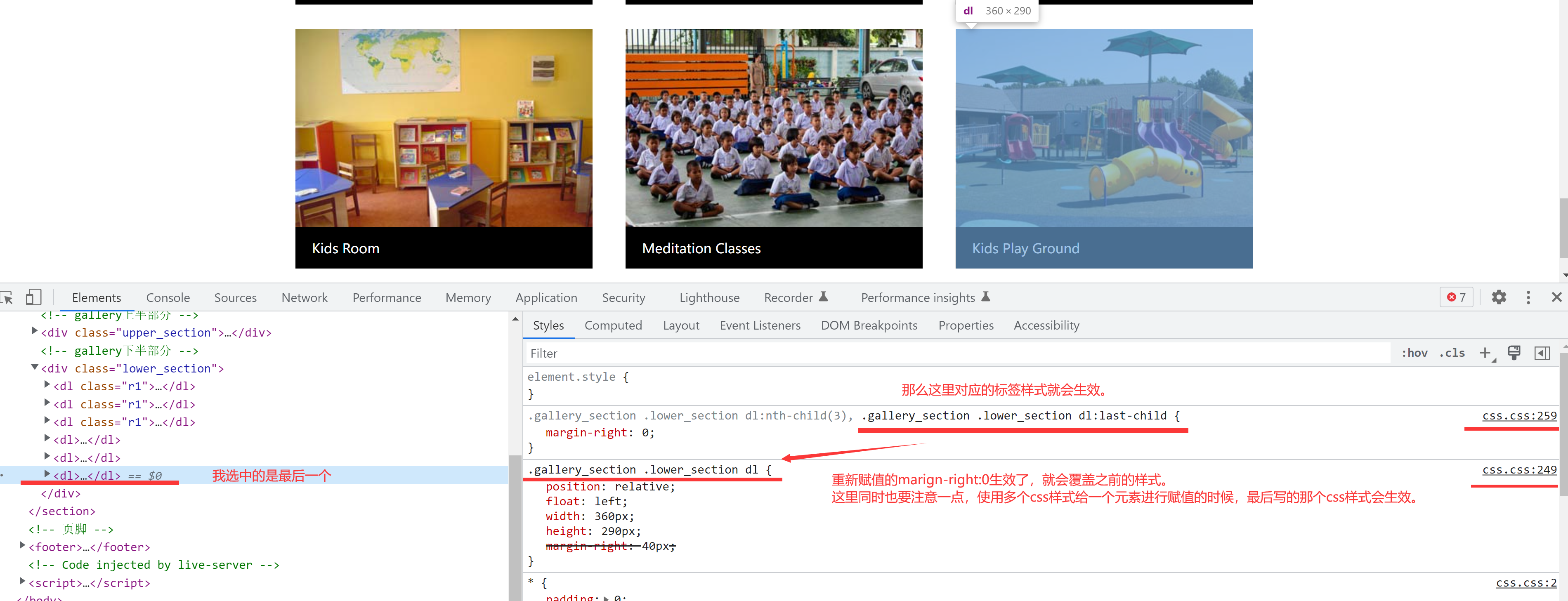This screenshot has height=601, width=1568.
Task: Open the Network tab
Action: click(x=305, y=297)
